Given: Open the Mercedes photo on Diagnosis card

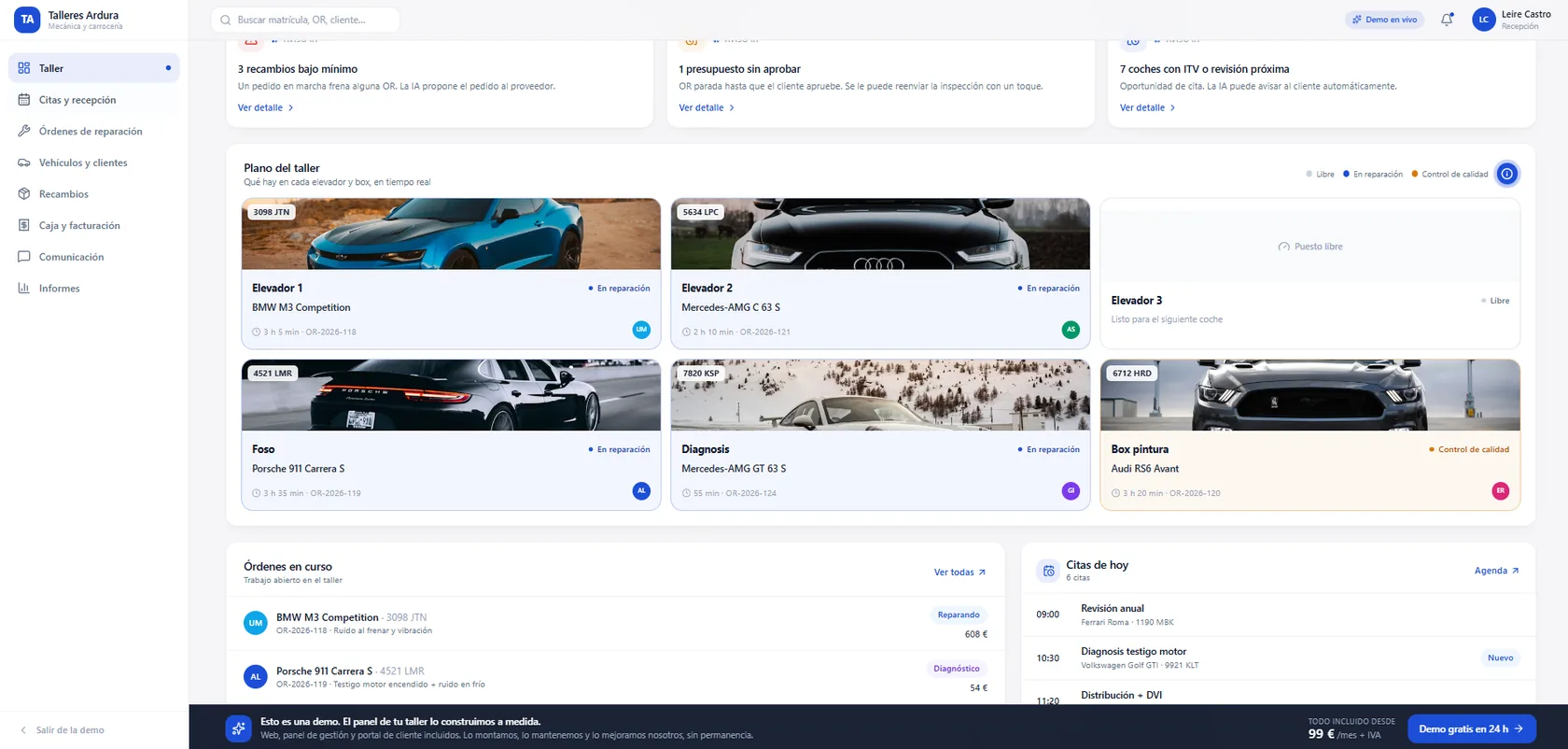Looking at the screenshot, I should pyautogui.click(x=880, y=395).
